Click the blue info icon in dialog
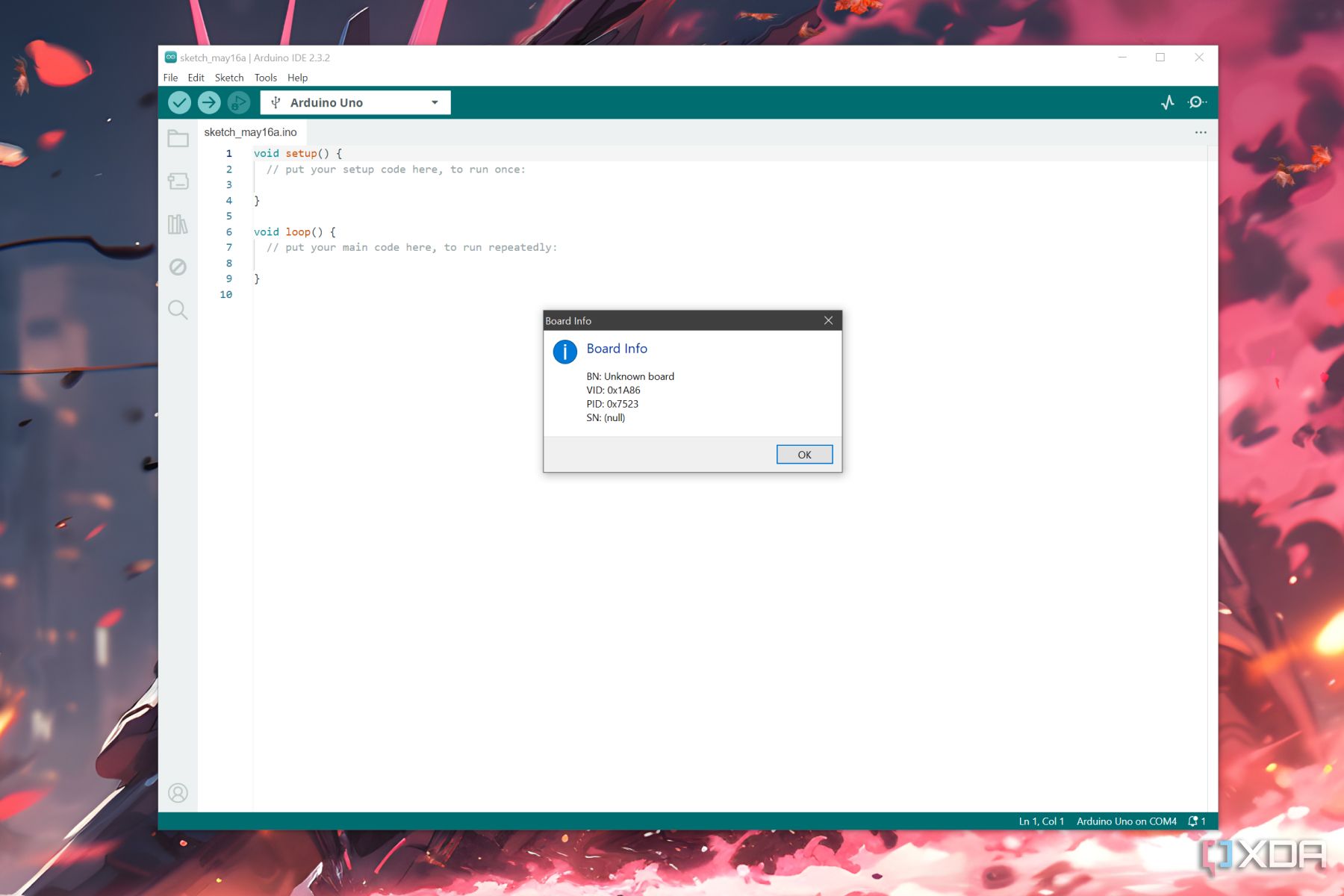Screen dimensions: 1344x896 (x=565, y=352)
